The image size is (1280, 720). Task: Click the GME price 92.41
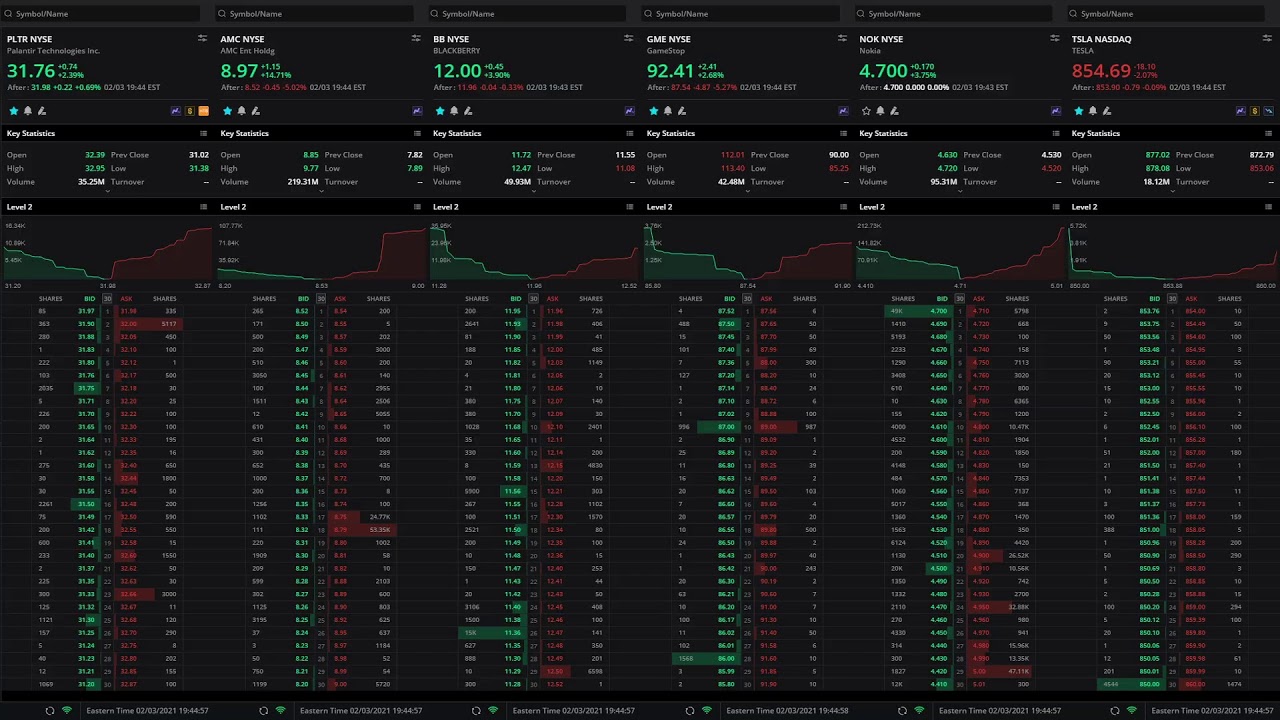[x=670, y=71]
